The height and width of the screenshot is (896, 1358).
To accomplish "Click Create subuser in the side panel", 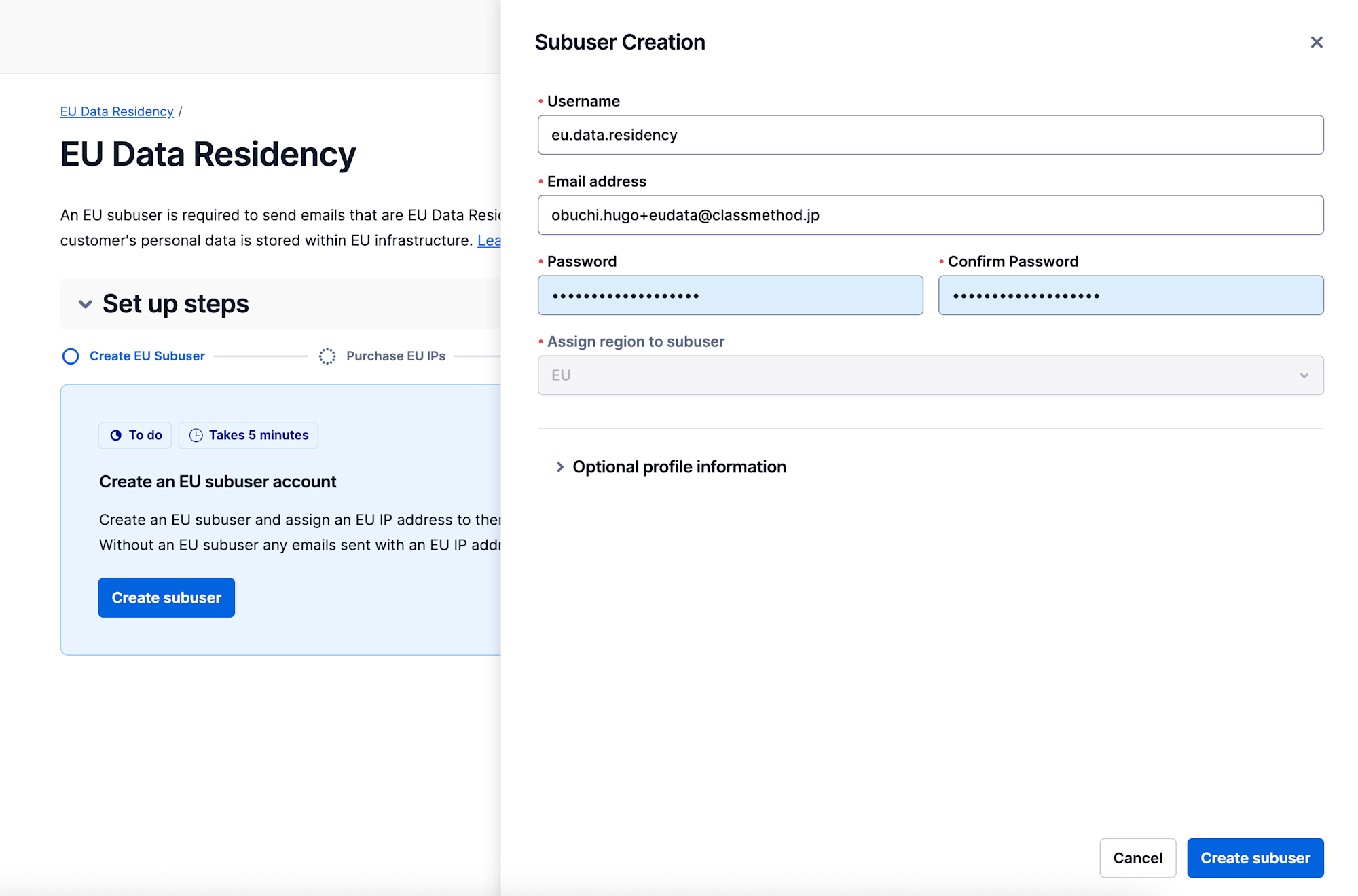I will click(1255, 858).
